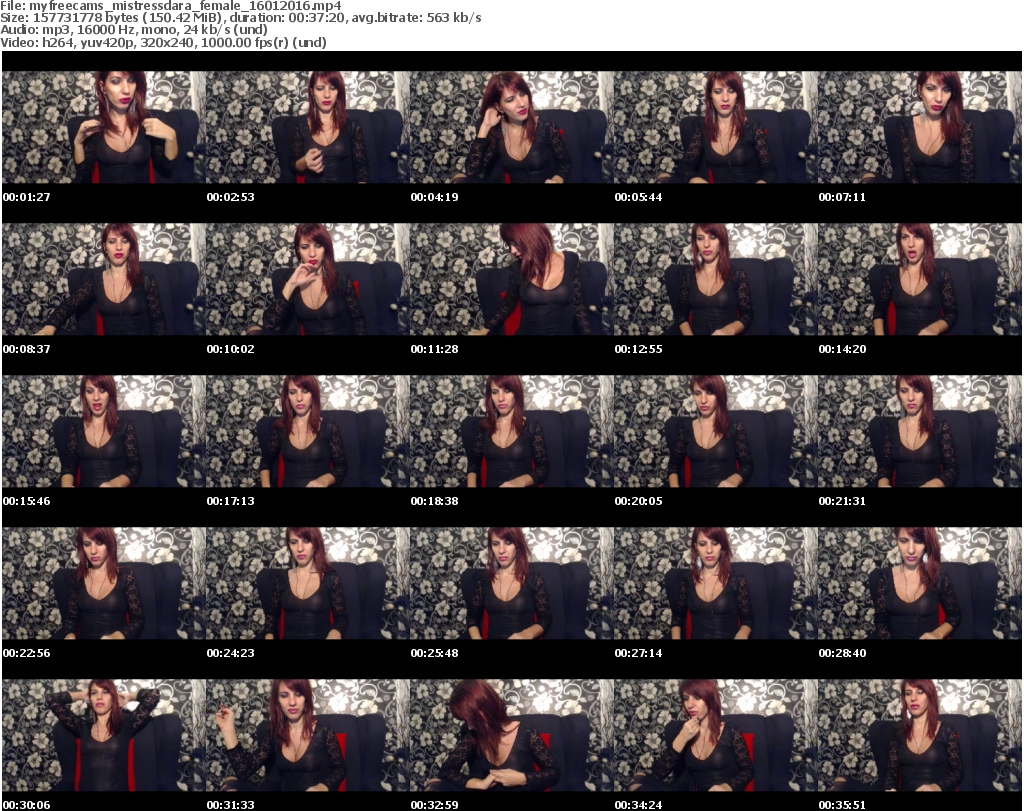Click the timestamp text 00:30:06

pyautogui.click(x=26, y=805)
